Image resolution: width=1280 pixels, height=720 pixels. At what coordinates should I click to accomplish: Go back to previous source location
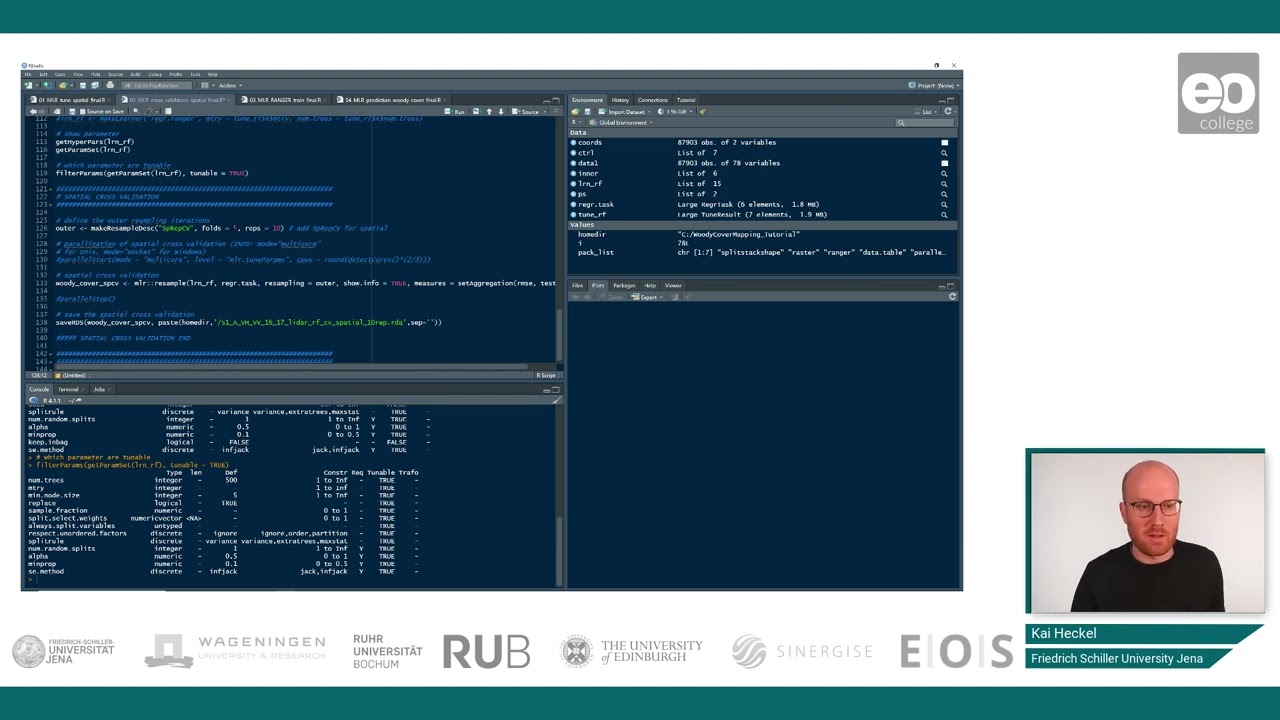[x=33, y=111]
